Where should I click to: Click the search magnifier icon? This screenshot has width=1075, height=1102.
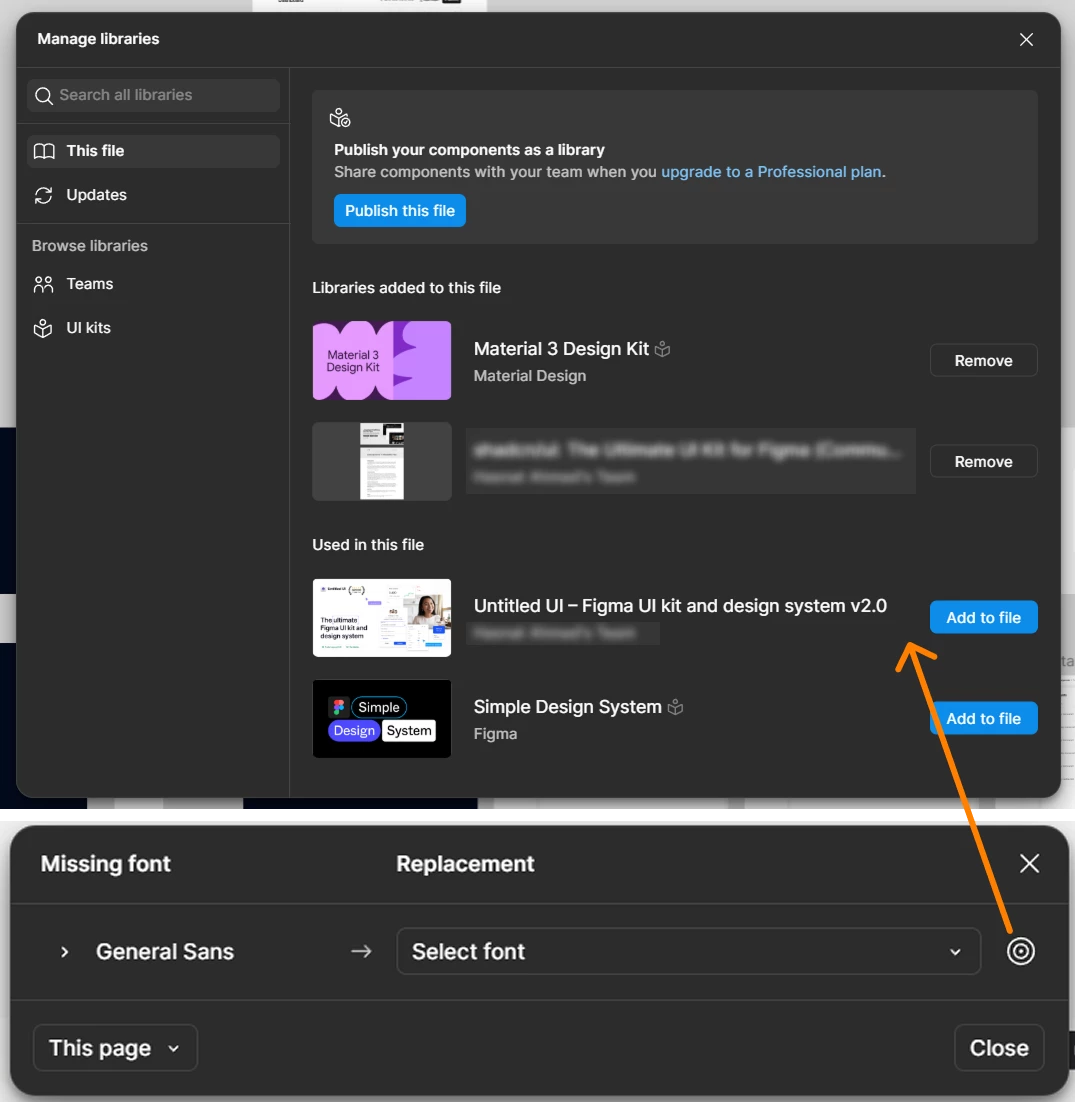[44, 96]
